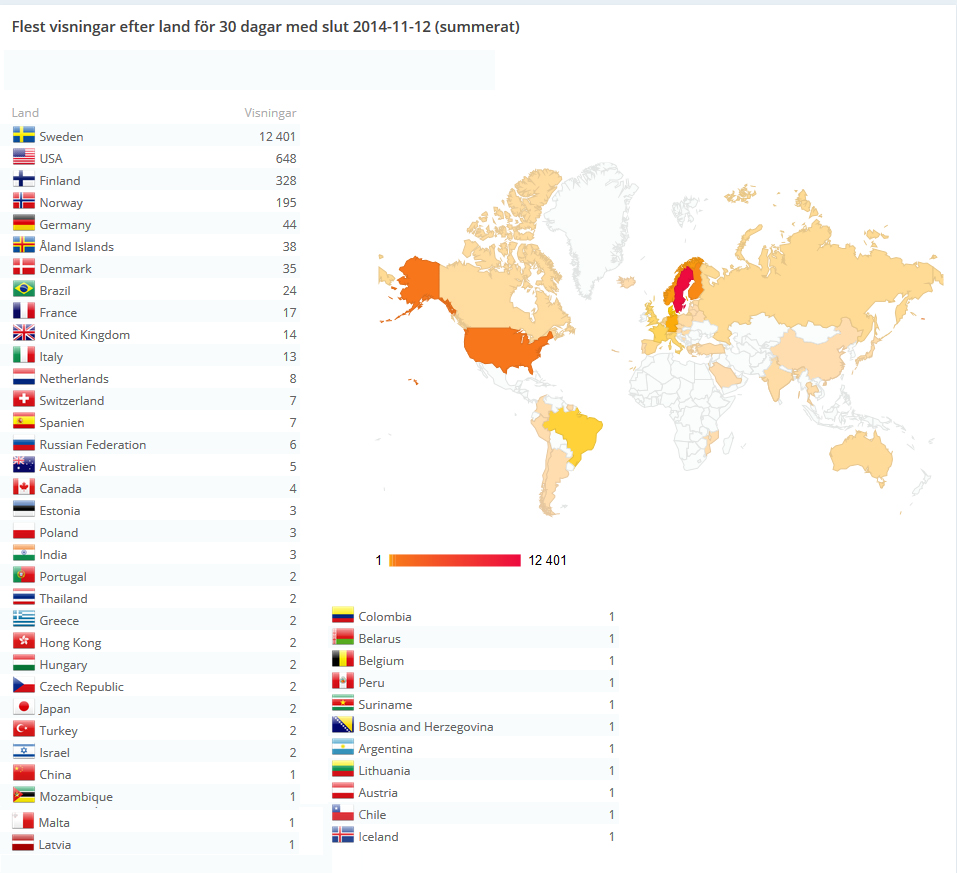Click the USA flag icon

pyautogui.click(x=24, y=157)
